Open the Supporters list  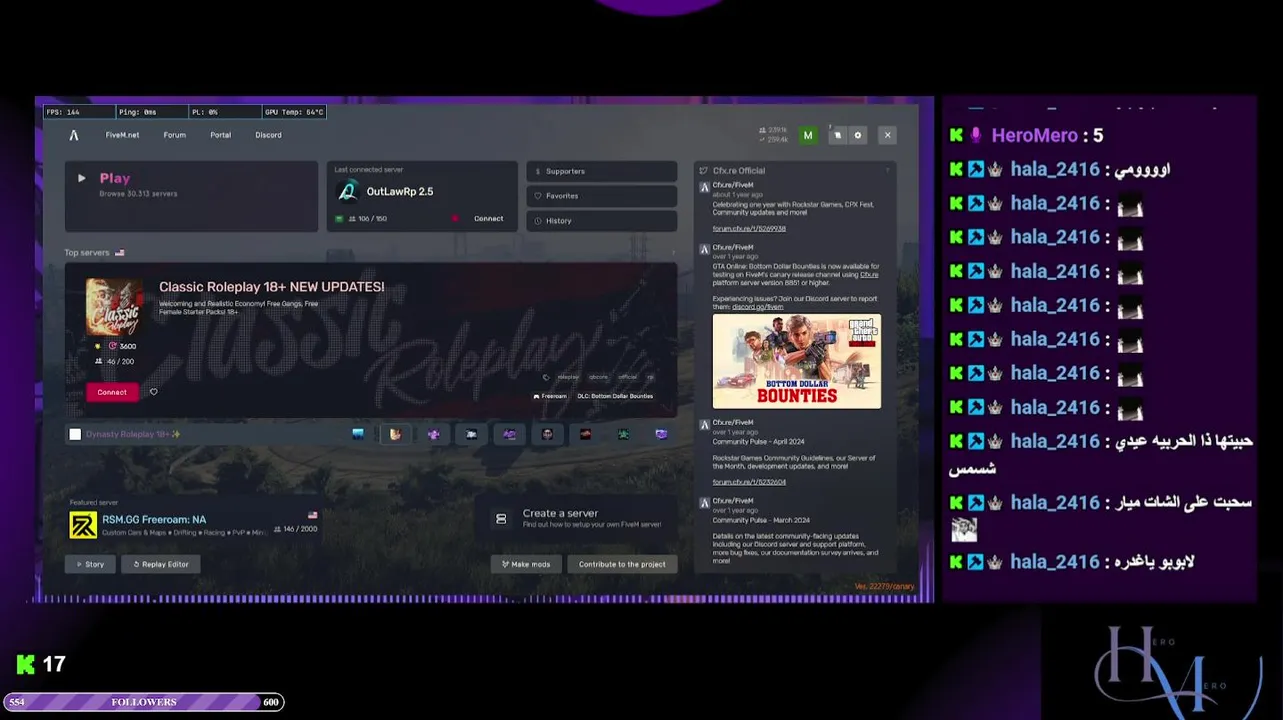[602, 171]
